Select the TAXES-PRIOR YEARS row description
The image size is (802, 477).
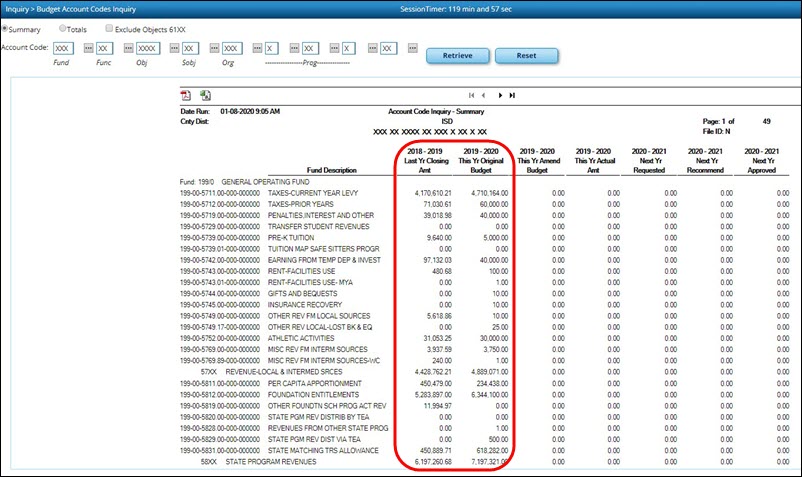click(x=301, y=205)
